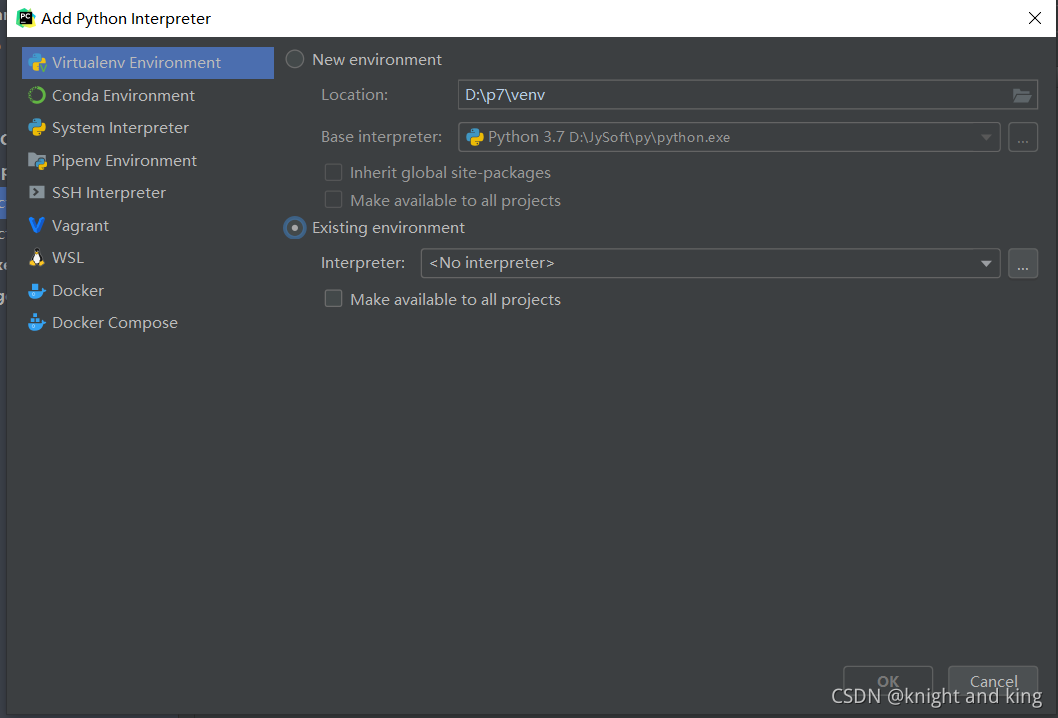This screenshot has height=718, width=1058.
Task: Expand the Interpreter No interpreter dropdown
Action: tap(710, 263)
